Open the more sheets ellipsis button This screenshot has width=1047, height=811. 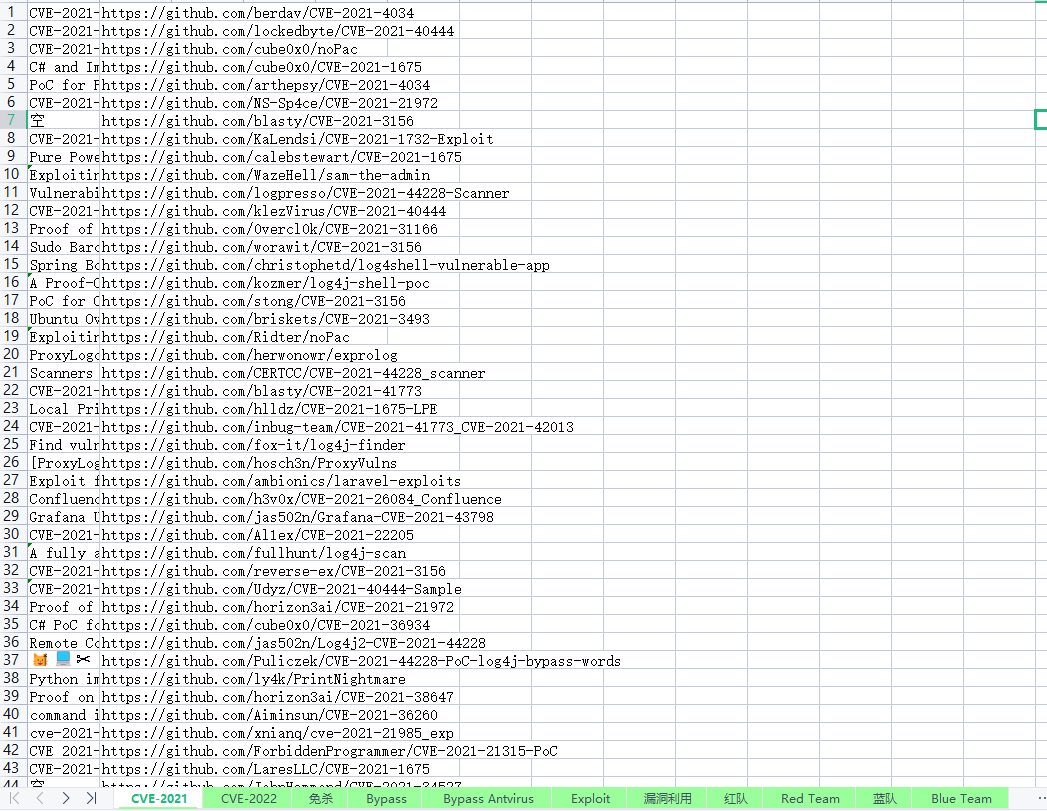1042,798
